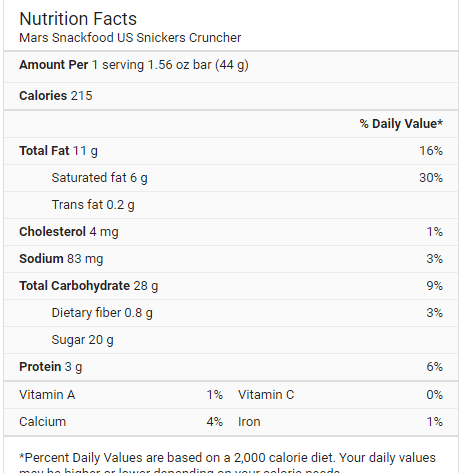
Task: Click the Sodium 83 mg row
Action: (x=231, y=259)
